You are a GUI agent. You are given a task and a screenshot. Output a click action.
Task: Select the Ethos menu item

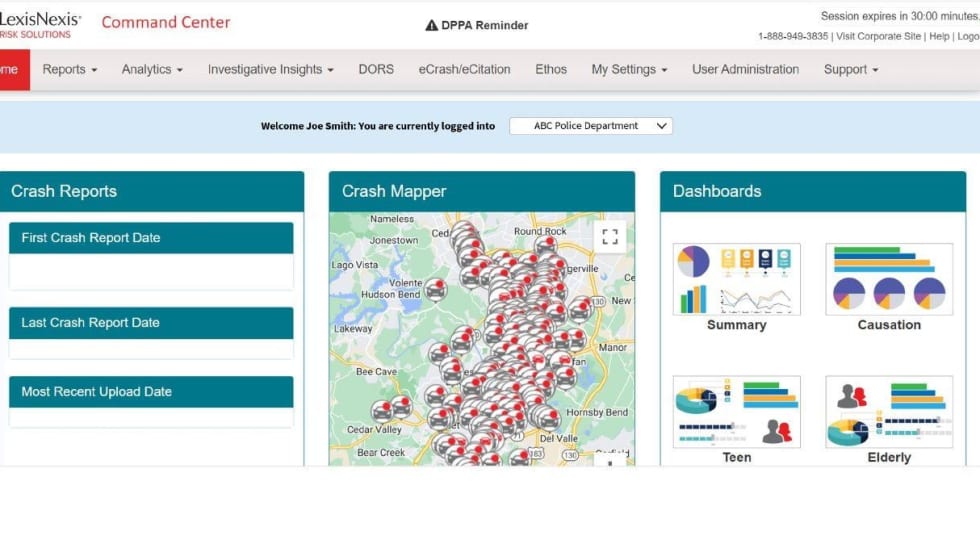[551, 70]
